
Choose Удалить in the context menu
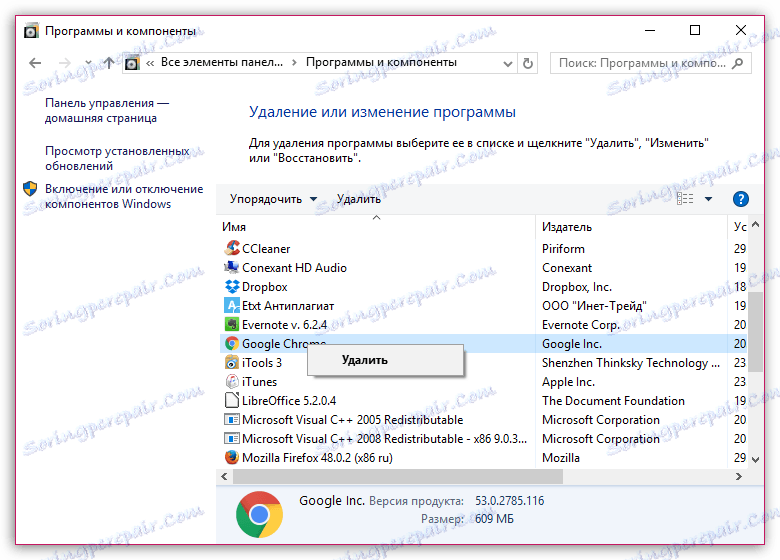(x=386, y=360)
